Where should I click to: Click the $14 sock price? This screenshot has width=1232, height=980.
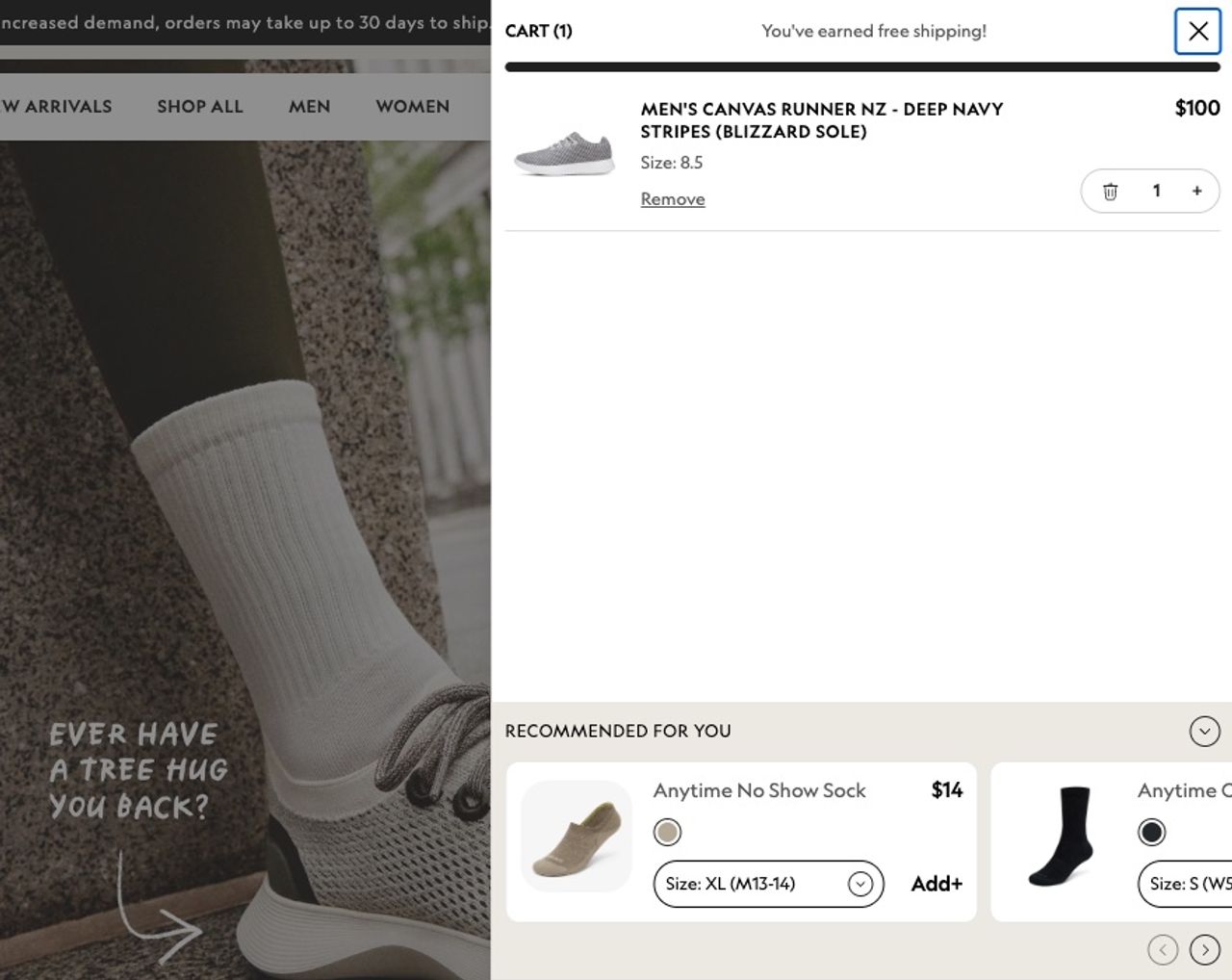tap(947, 790)
